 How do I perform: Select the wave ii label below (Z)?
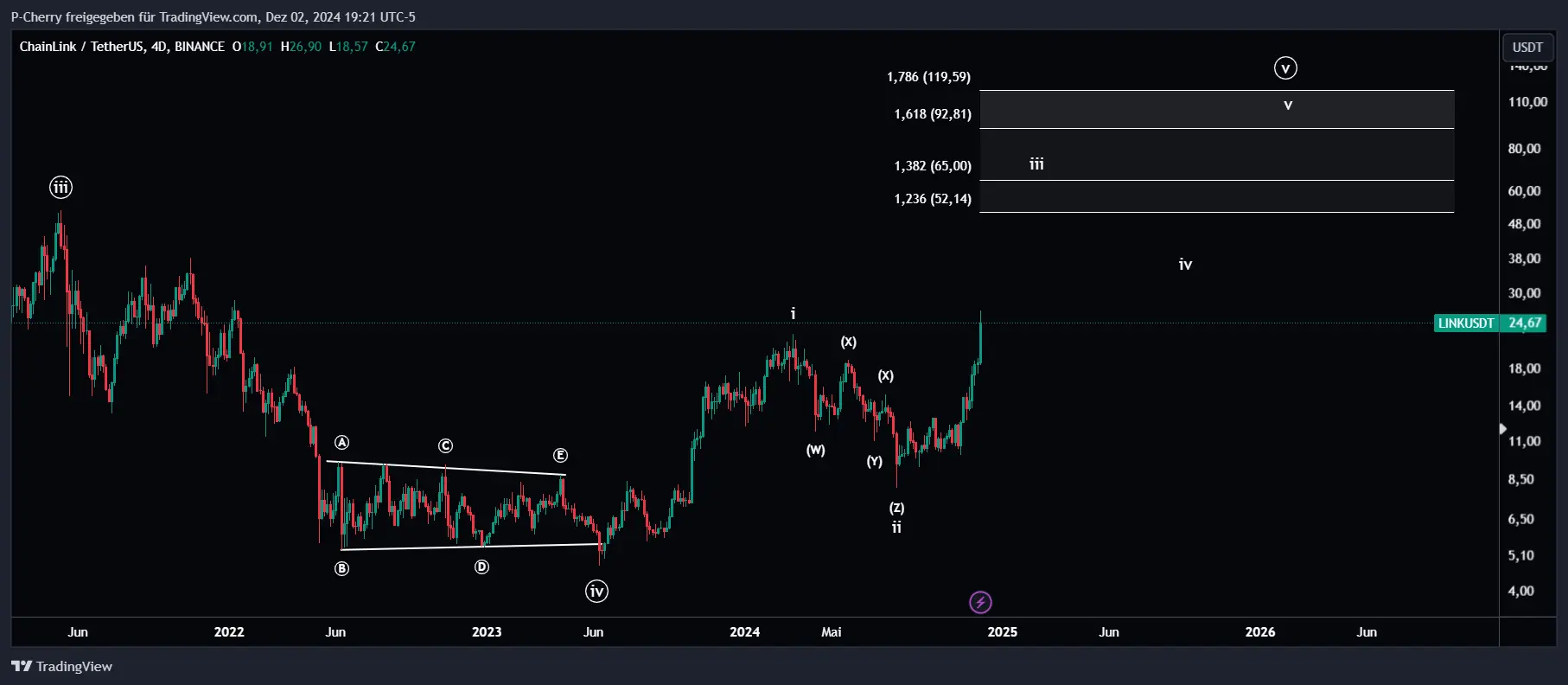[x=896, y=527]
